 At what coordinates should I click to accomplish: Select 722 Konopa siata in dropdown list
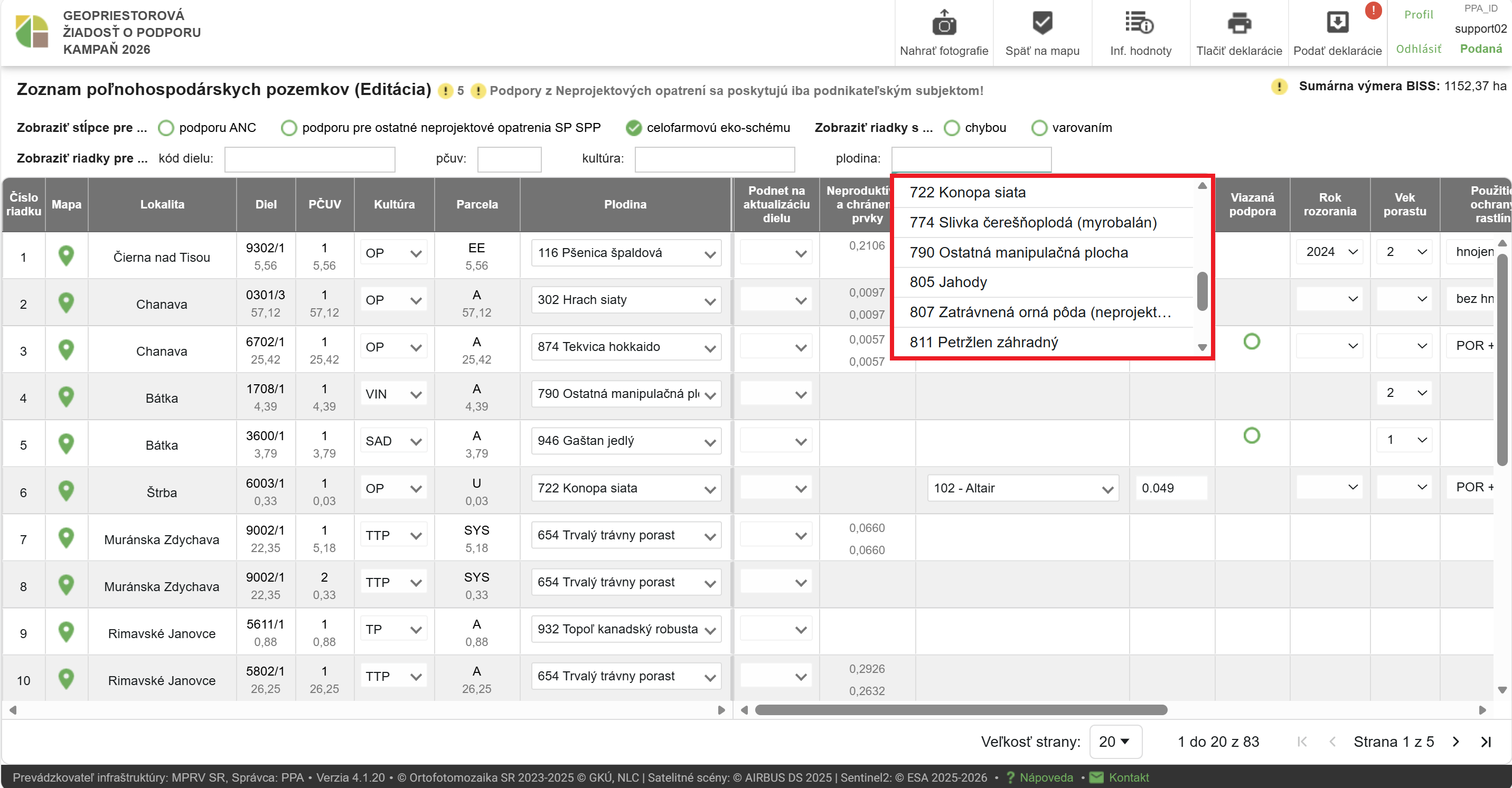tap(968, 193)
